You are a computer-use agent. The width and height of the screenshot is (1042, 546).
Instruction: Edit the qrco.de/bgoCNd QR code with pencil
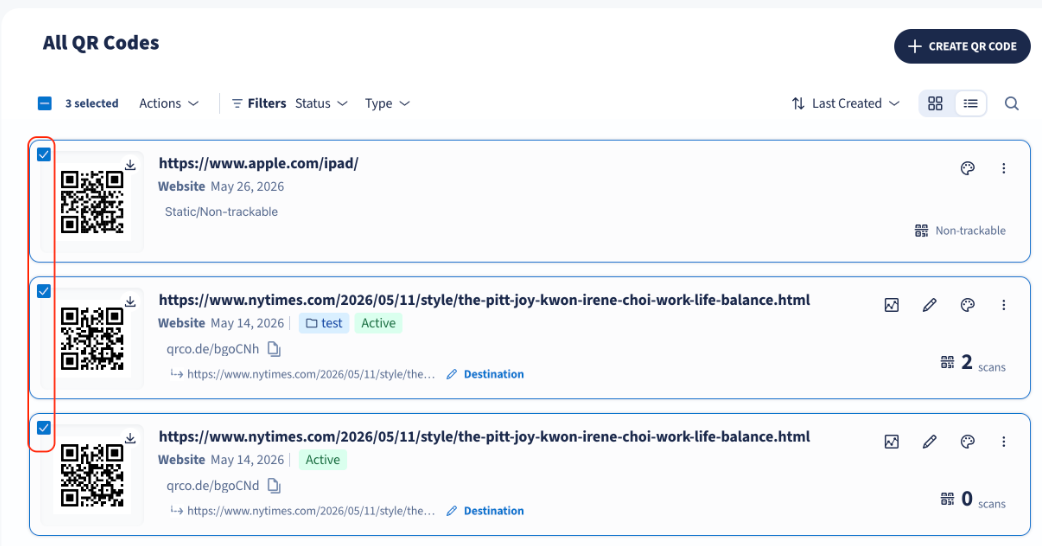coord(930,442)
